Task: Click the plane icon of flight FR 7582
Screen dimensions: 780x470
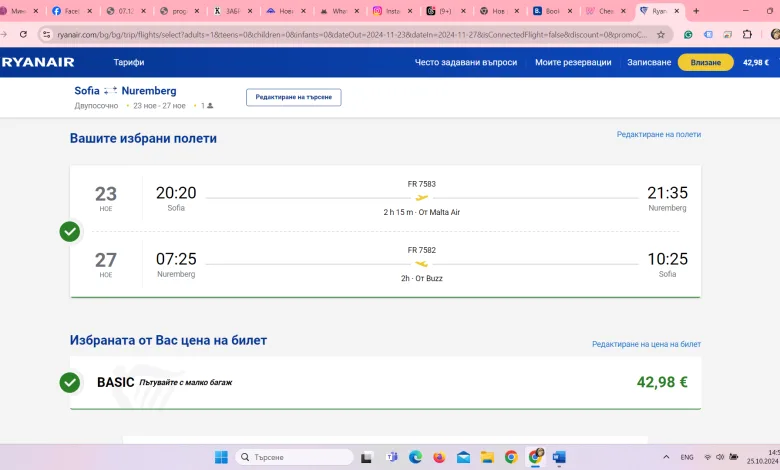Action: coord(421,264)
